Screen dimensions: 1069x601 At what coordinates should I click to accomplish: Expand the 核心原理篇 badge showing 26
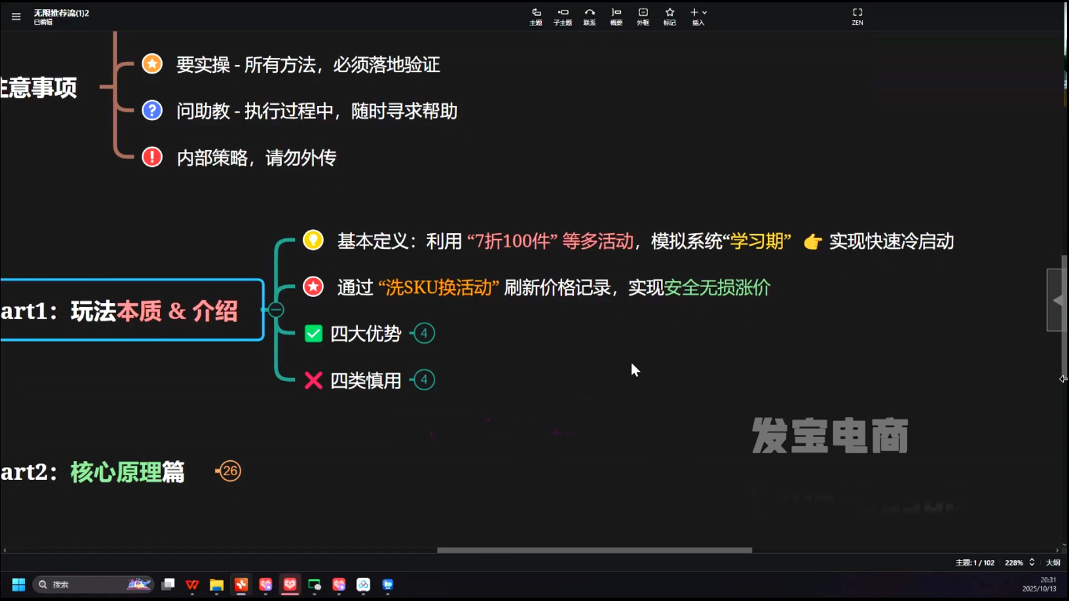(x=230, y=471)
